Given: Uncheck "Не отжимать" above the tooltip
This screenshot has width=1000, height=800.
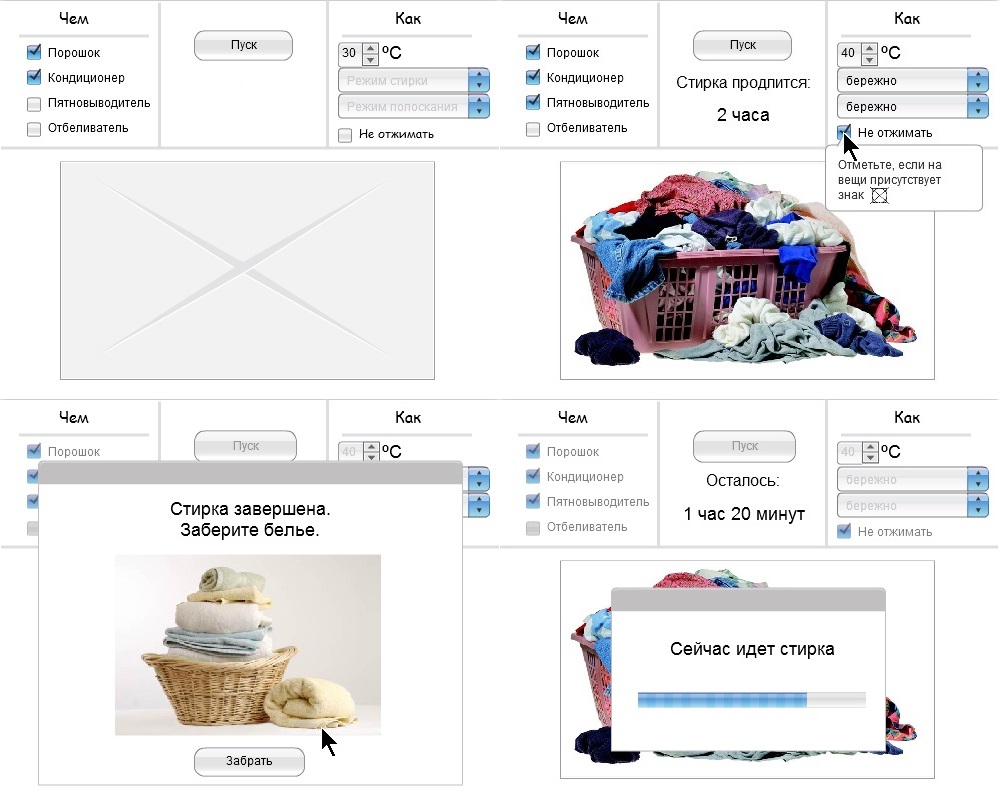Looking at the screenshot, I should [845, 133].
